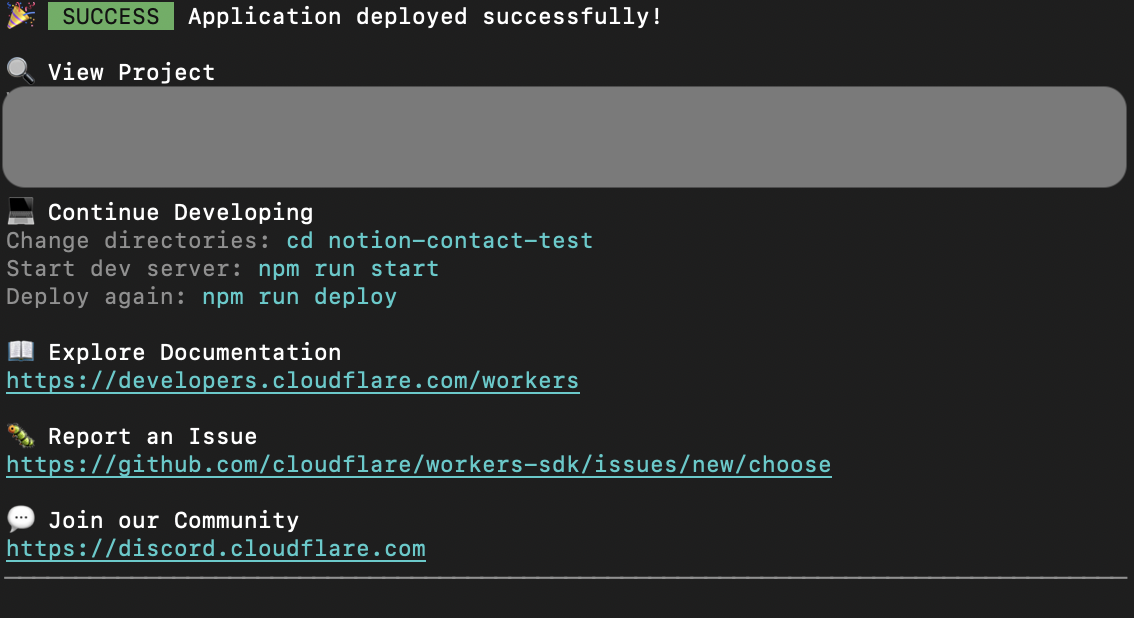Image resolution: width=1134 pixels, height=618 pixels.
Task: Click the 'npm run deploy' command
Action: [x=299, y=297]
